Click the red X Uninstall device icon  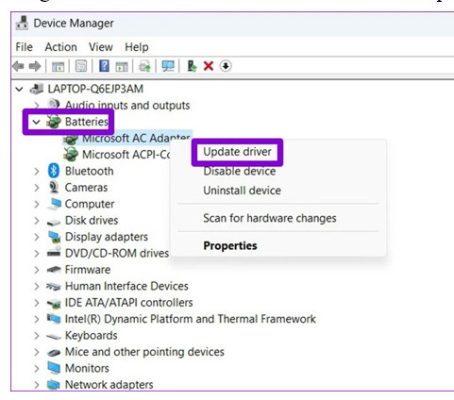(x=209, y=66)
